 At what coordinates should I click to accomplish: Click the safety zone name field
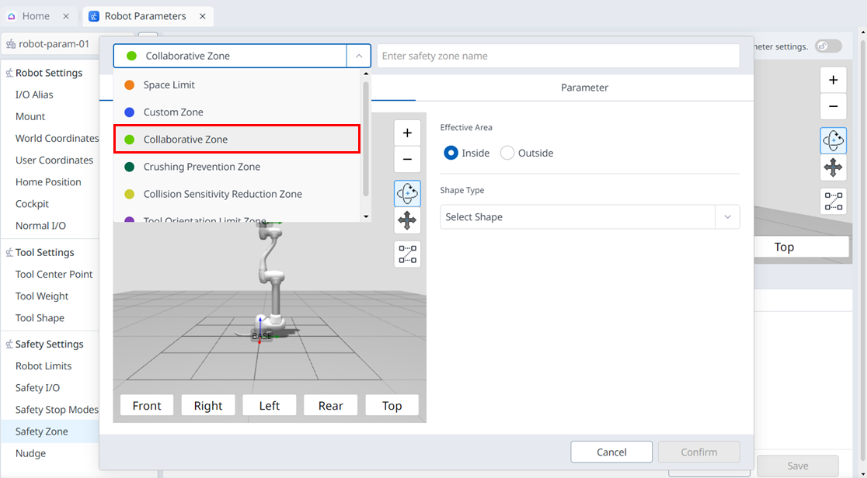(558, 56)
